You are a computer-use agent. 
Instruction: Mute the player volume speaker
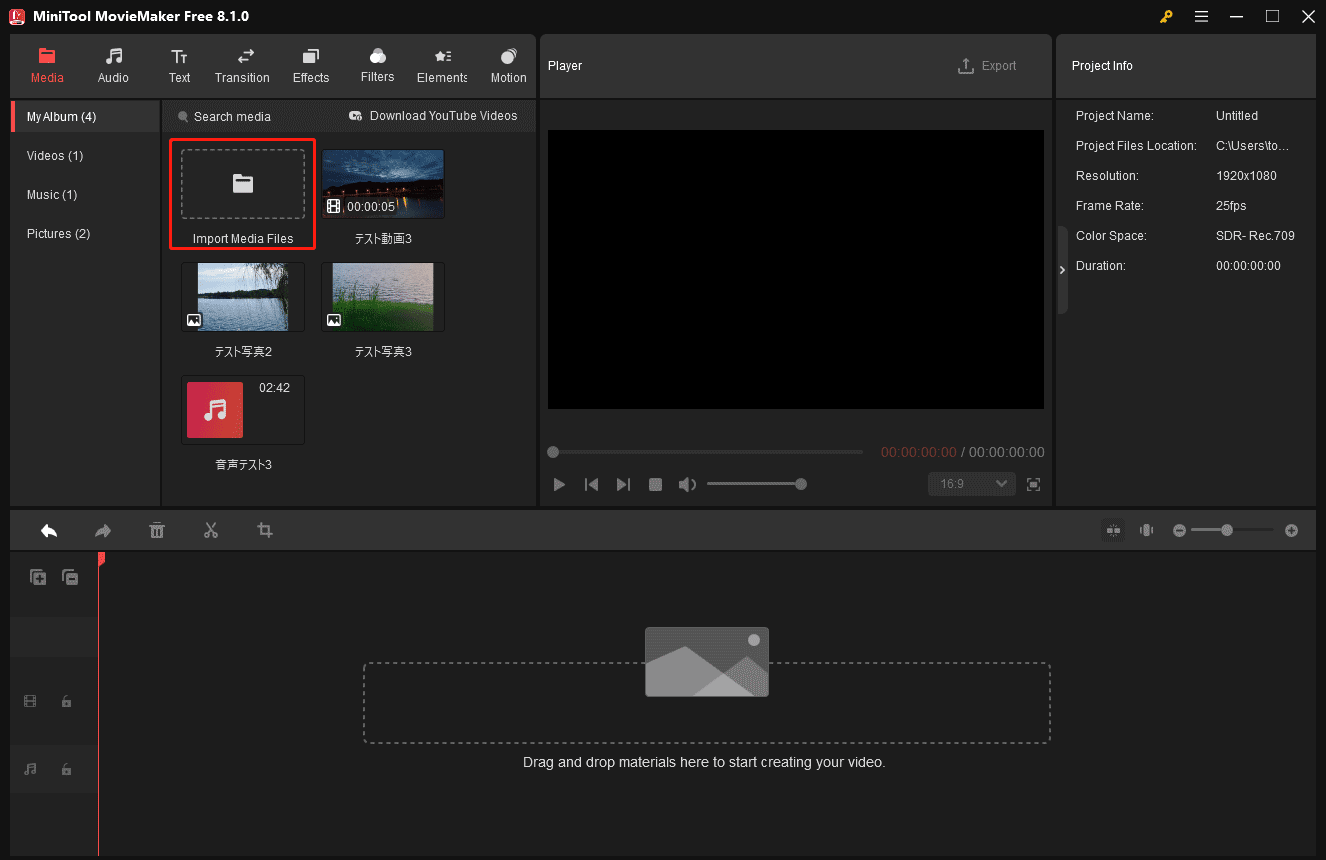687,484
